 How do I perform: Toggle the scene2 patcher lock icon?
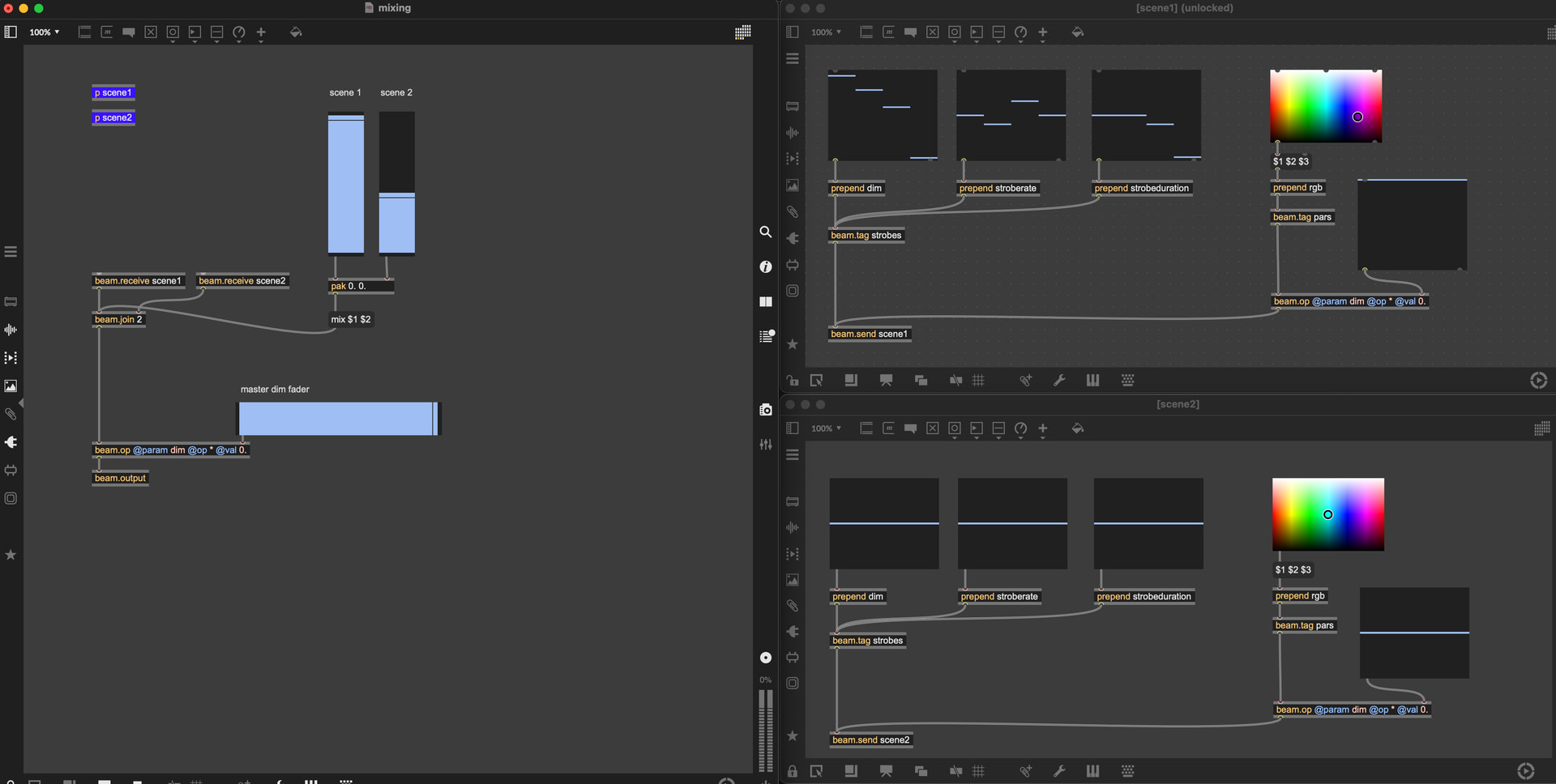click(792, 772)
